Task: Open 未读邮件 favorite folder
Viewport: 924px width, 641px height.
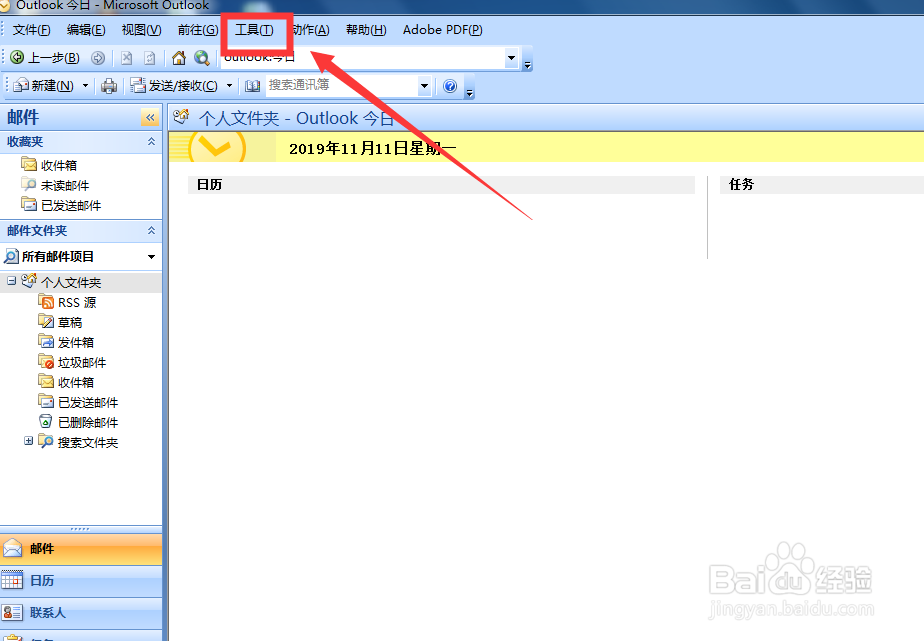Action: pyautogui.click(x=54, y=185)
